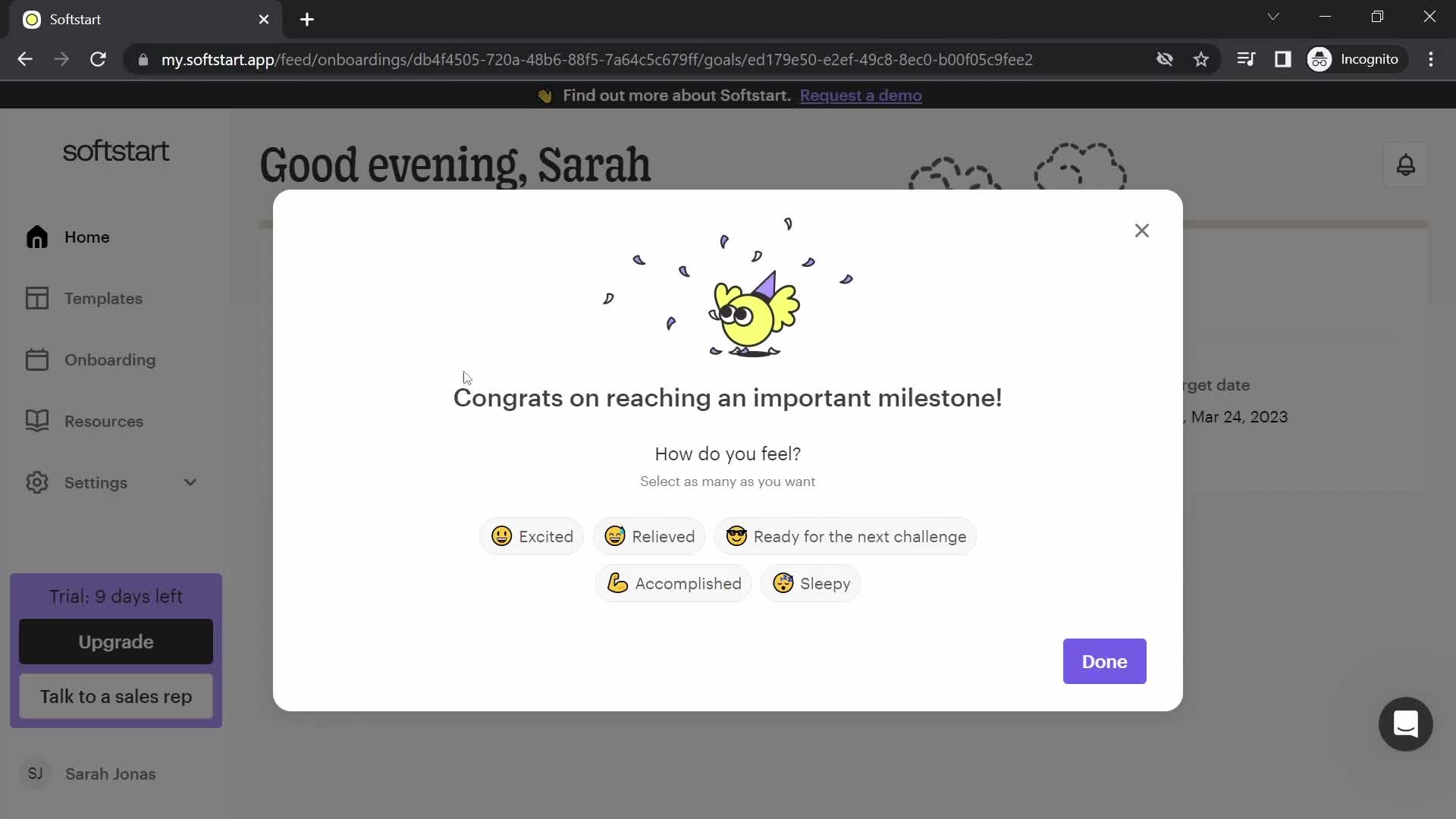Click the Onboarding sidebar icon
The width and height of the screenshot is (1456, 819).
click(x=37, y=359)
